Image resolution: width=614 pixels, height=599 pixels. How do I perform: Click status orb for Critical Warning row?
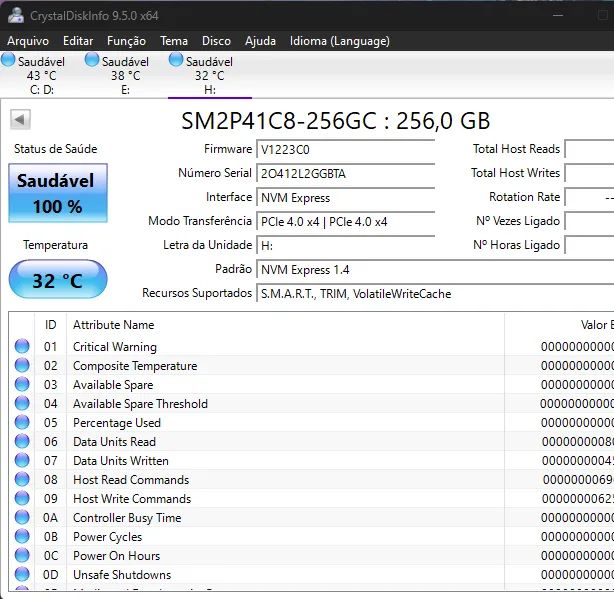coord(22,346)
